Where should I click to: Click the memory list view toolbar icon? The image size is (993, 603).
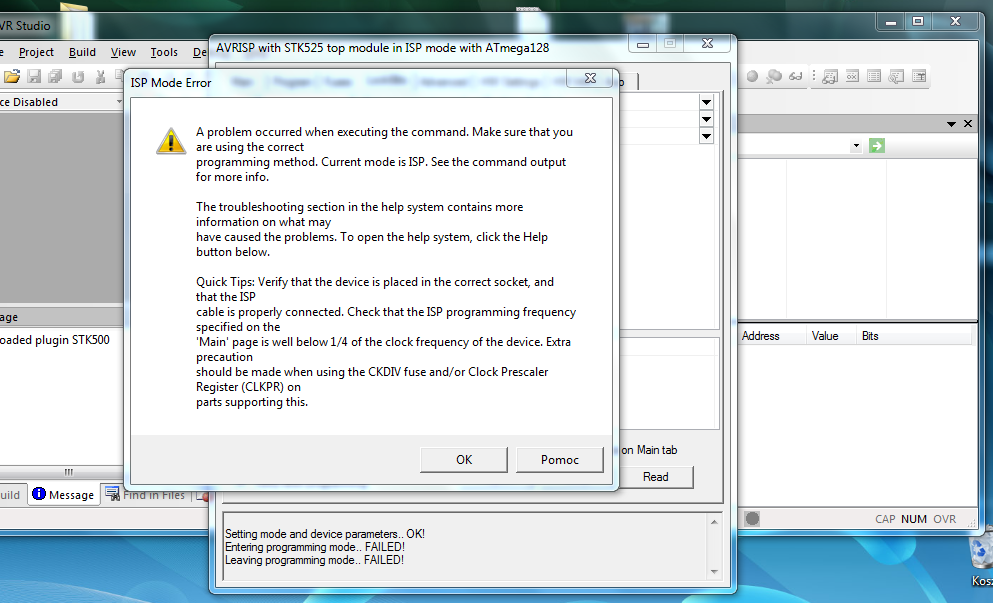(x=874, y=76)
